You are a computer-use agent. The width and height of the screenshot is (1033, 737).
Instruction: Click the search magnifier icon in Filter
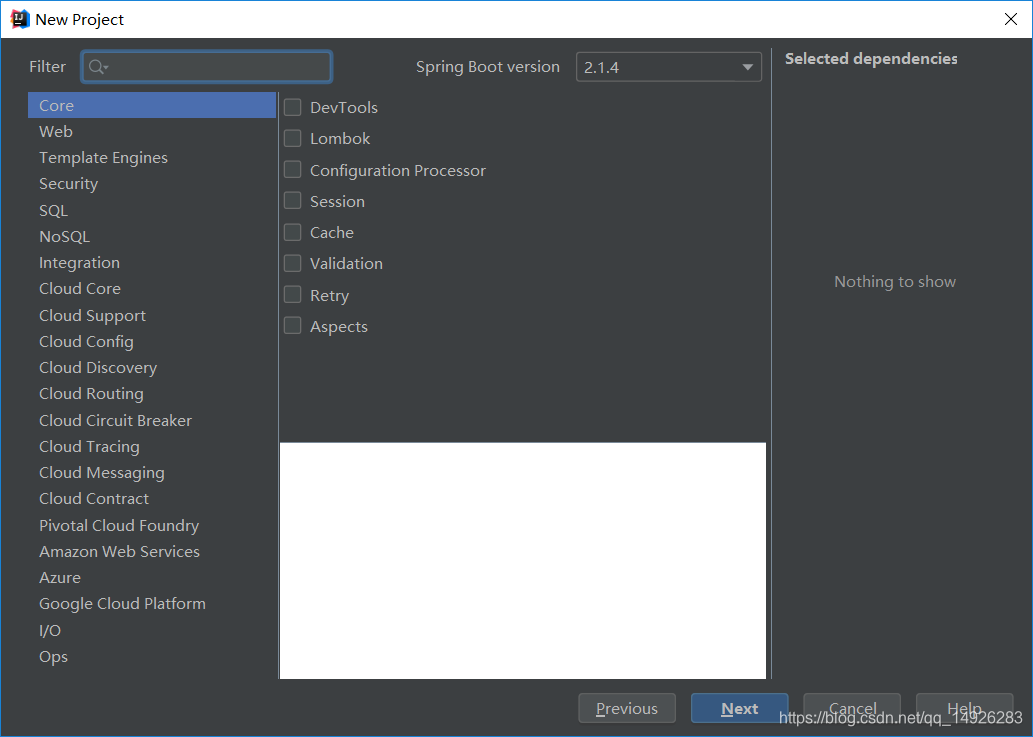click(x=98, y=67)
